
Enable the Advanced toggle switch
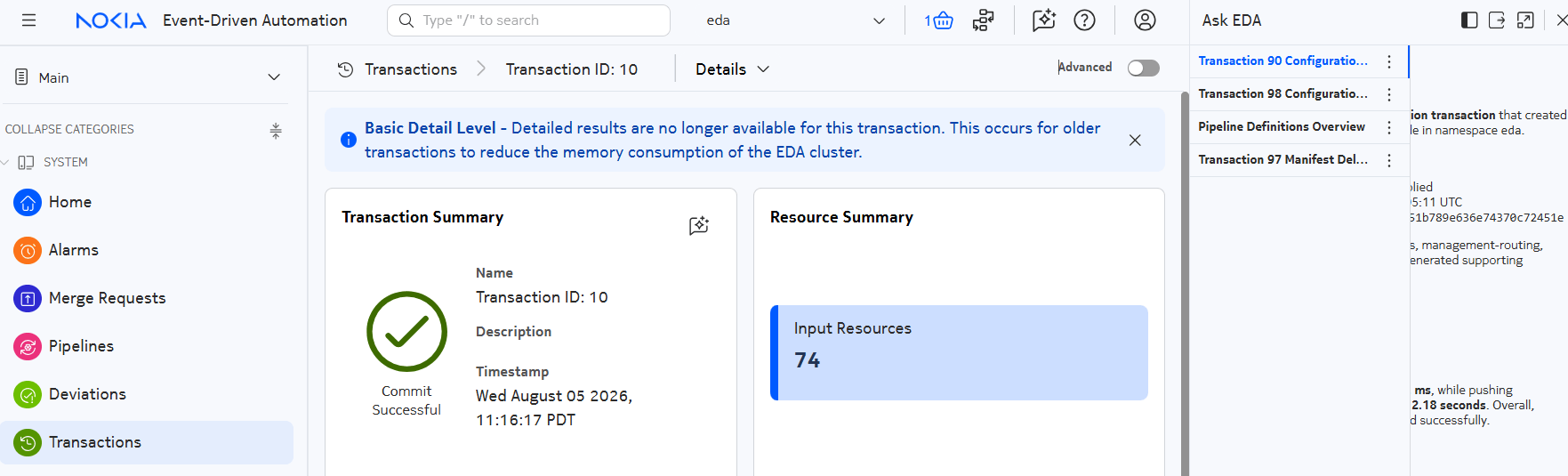[1143, 69]
